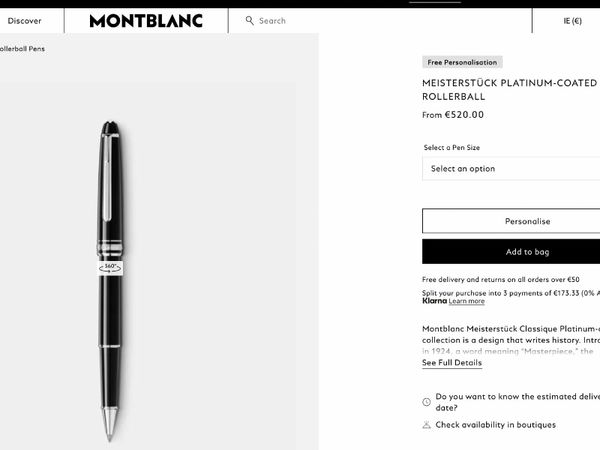Open the 360° view icon on pen

click(110, 268)
